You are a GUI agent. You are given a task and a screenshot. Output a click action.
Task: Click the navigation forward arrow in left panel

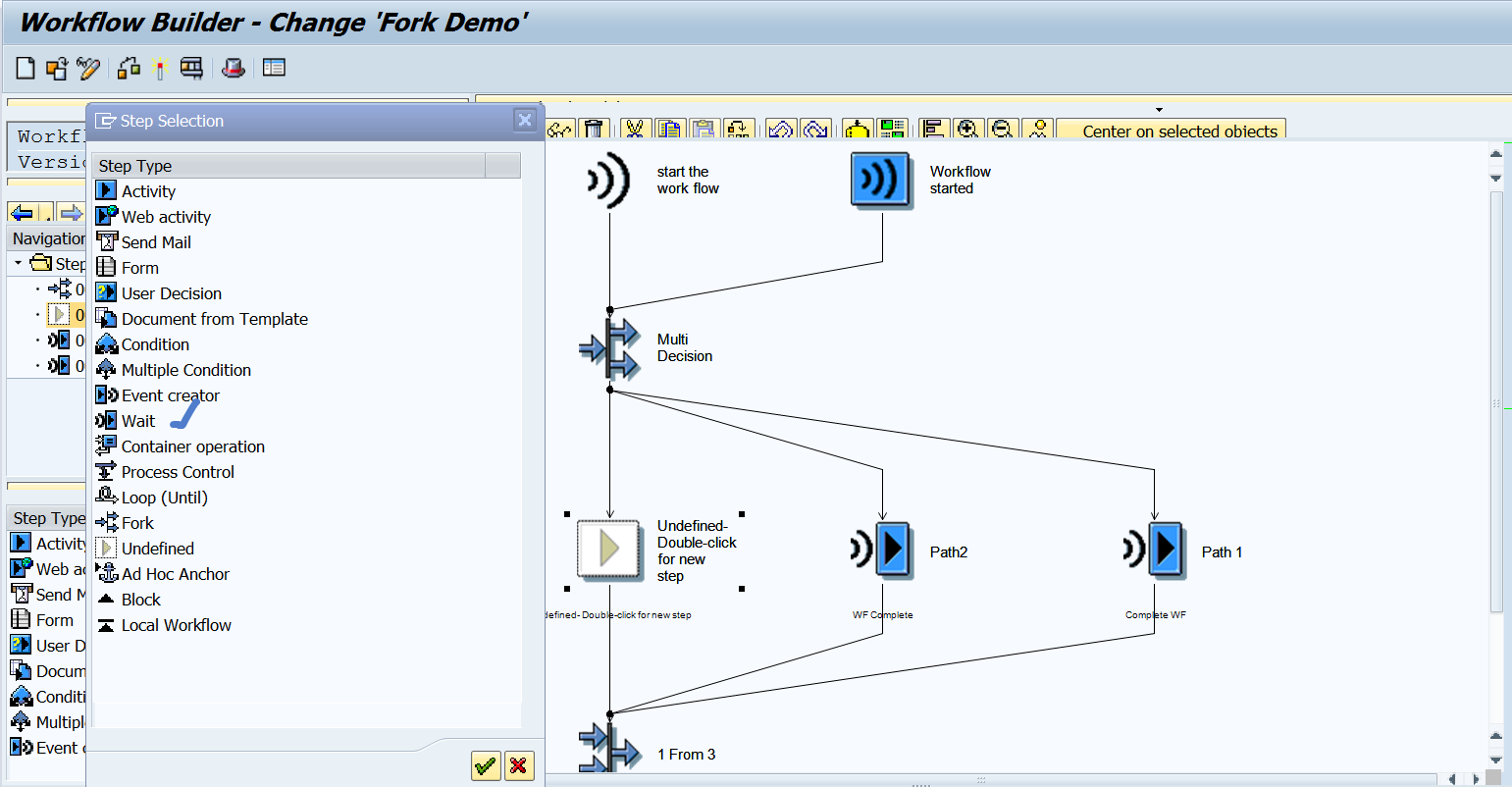point(71,212)
